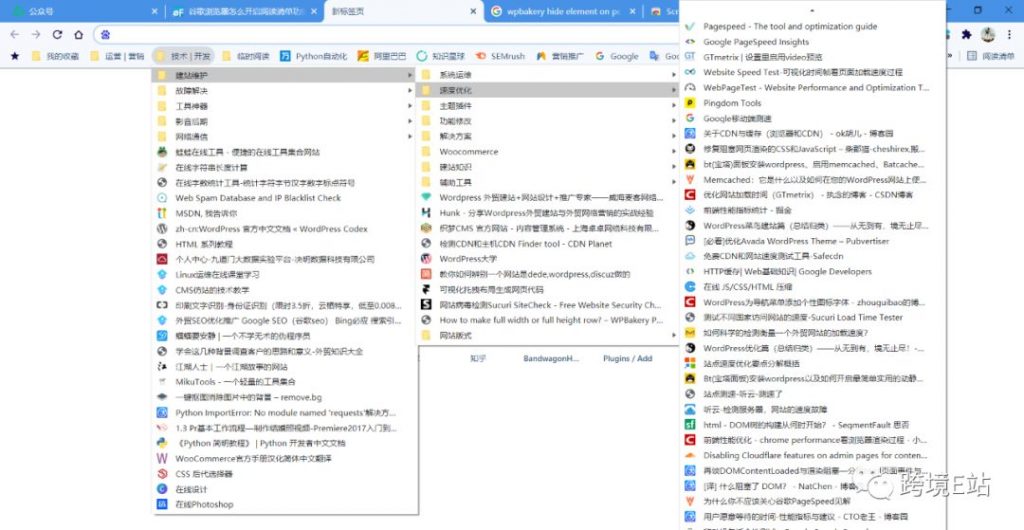Click the Plugins / Add shortcut
This screenshot has width=1024, height=530.
click(628, 358)
